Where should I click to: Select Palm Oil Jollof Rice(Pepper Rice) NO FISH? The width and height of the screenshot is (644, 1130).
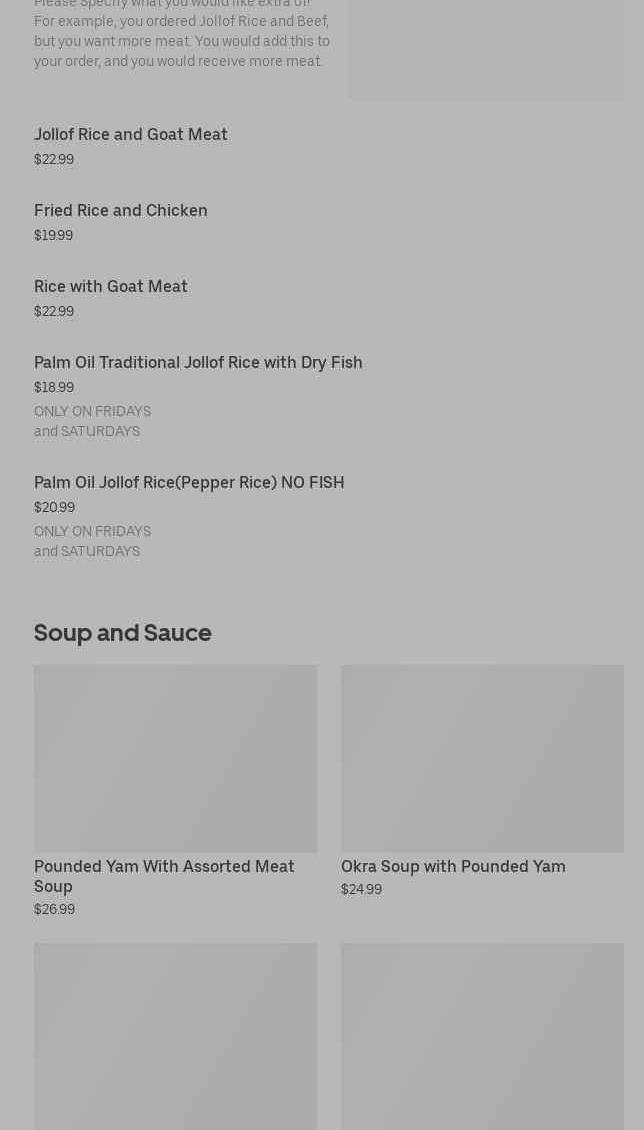coord(189,483)
